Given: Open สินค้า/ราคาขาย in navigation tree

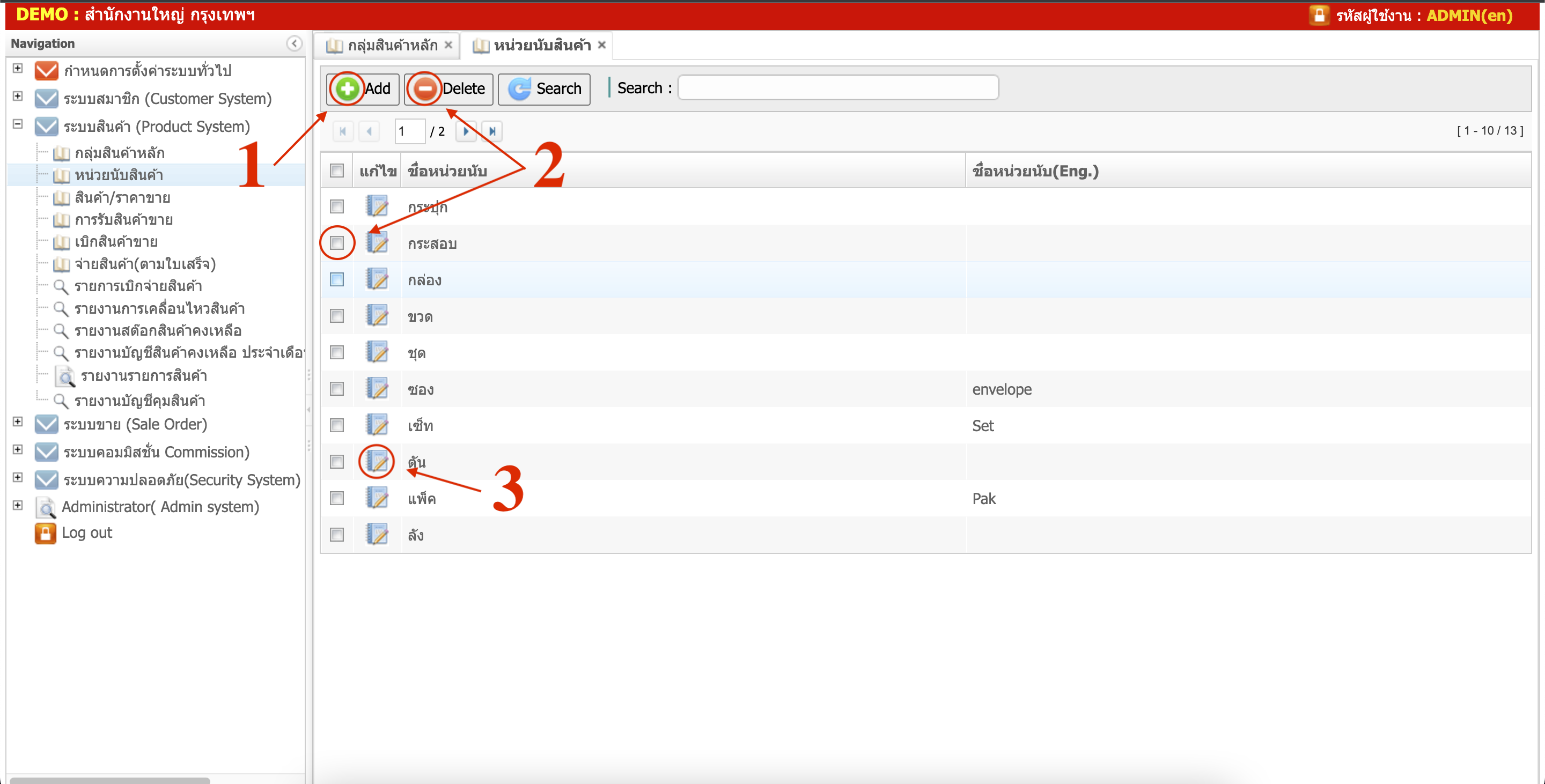Looking at the screenshot, I should point(122,198).
